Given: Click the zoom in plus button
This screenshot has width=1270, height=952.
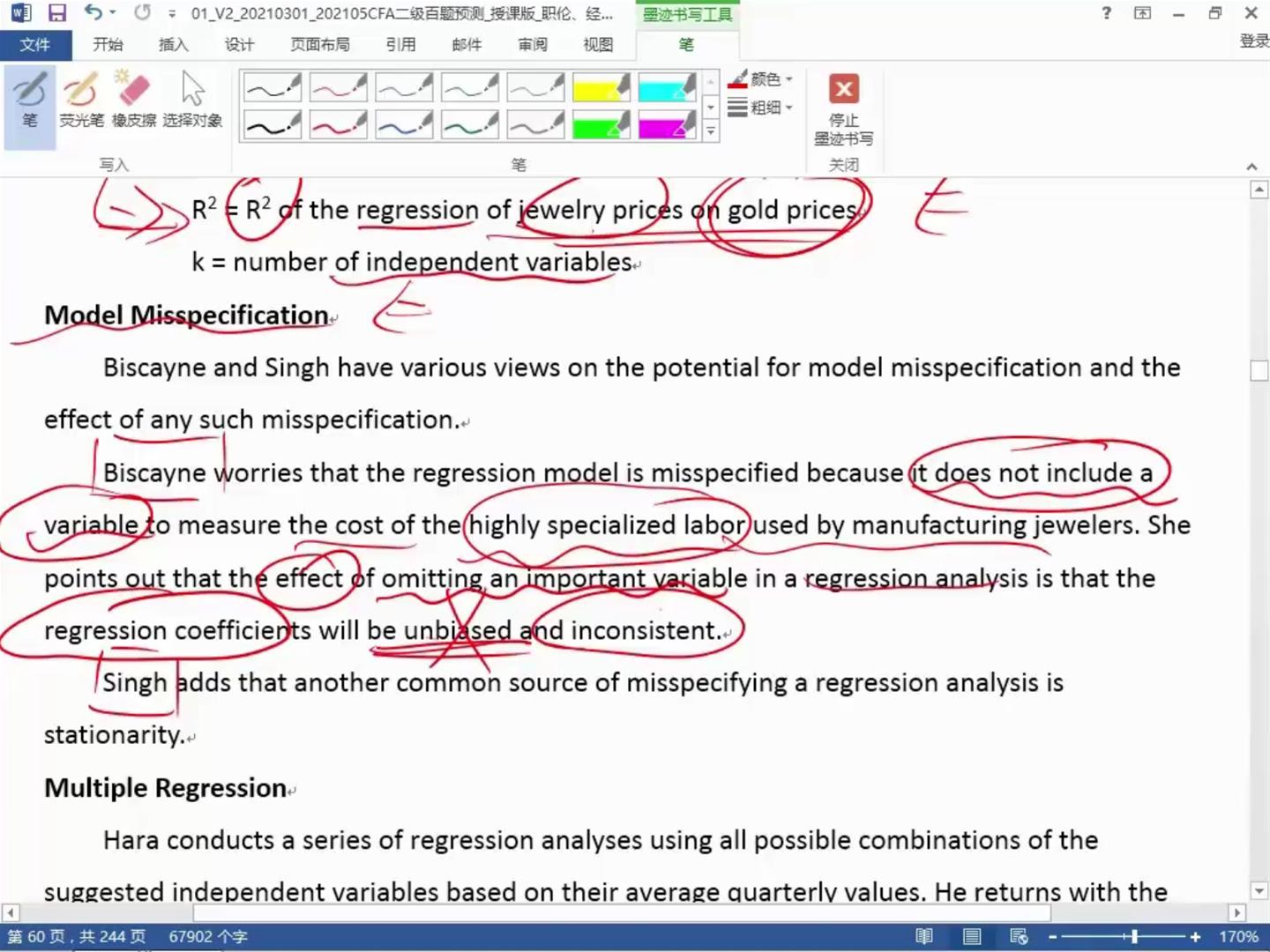Looking at the screenshot, I should [1195, 936].
